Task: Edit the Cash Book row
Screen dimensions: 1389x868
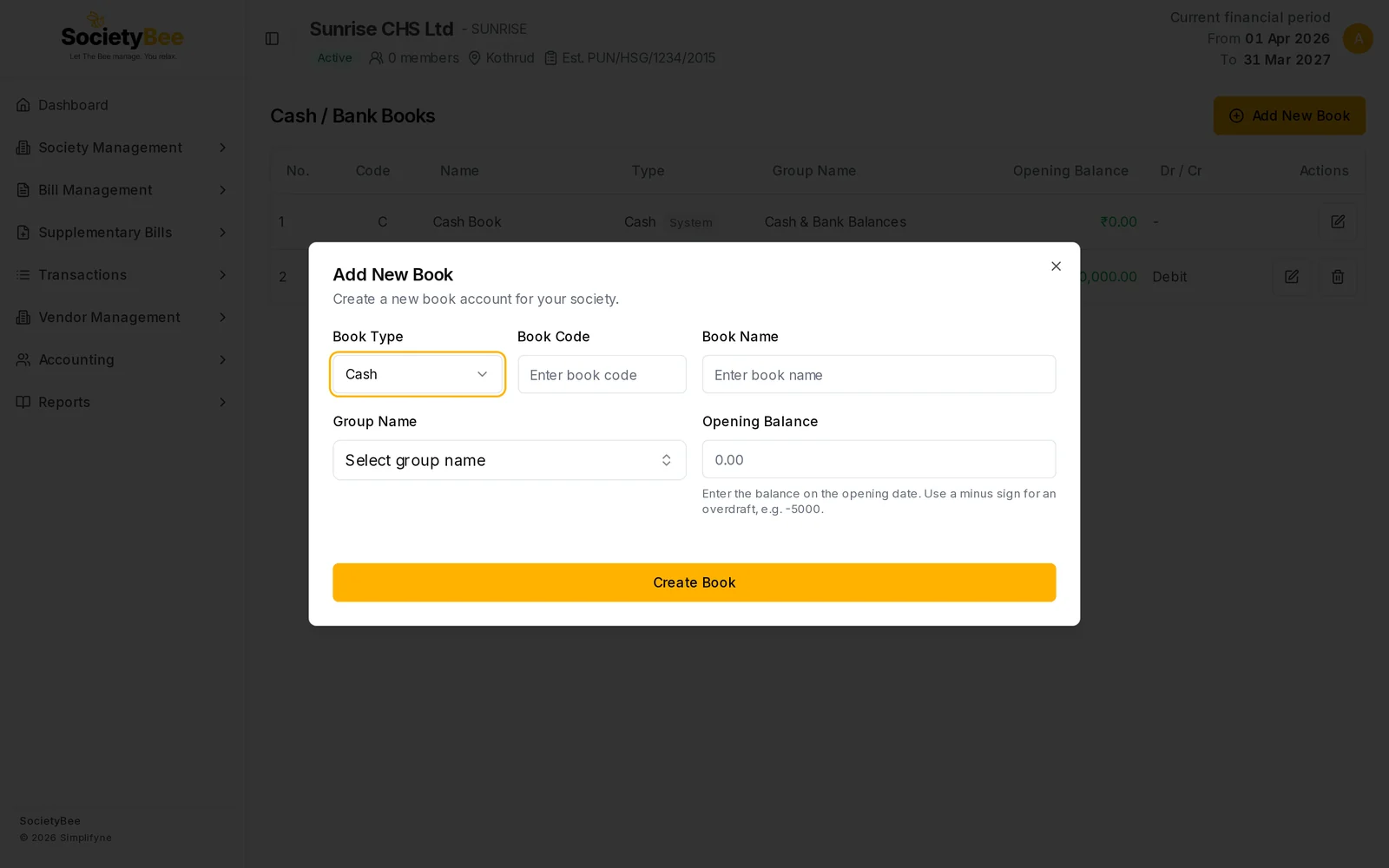Action: click(1338, 222)
